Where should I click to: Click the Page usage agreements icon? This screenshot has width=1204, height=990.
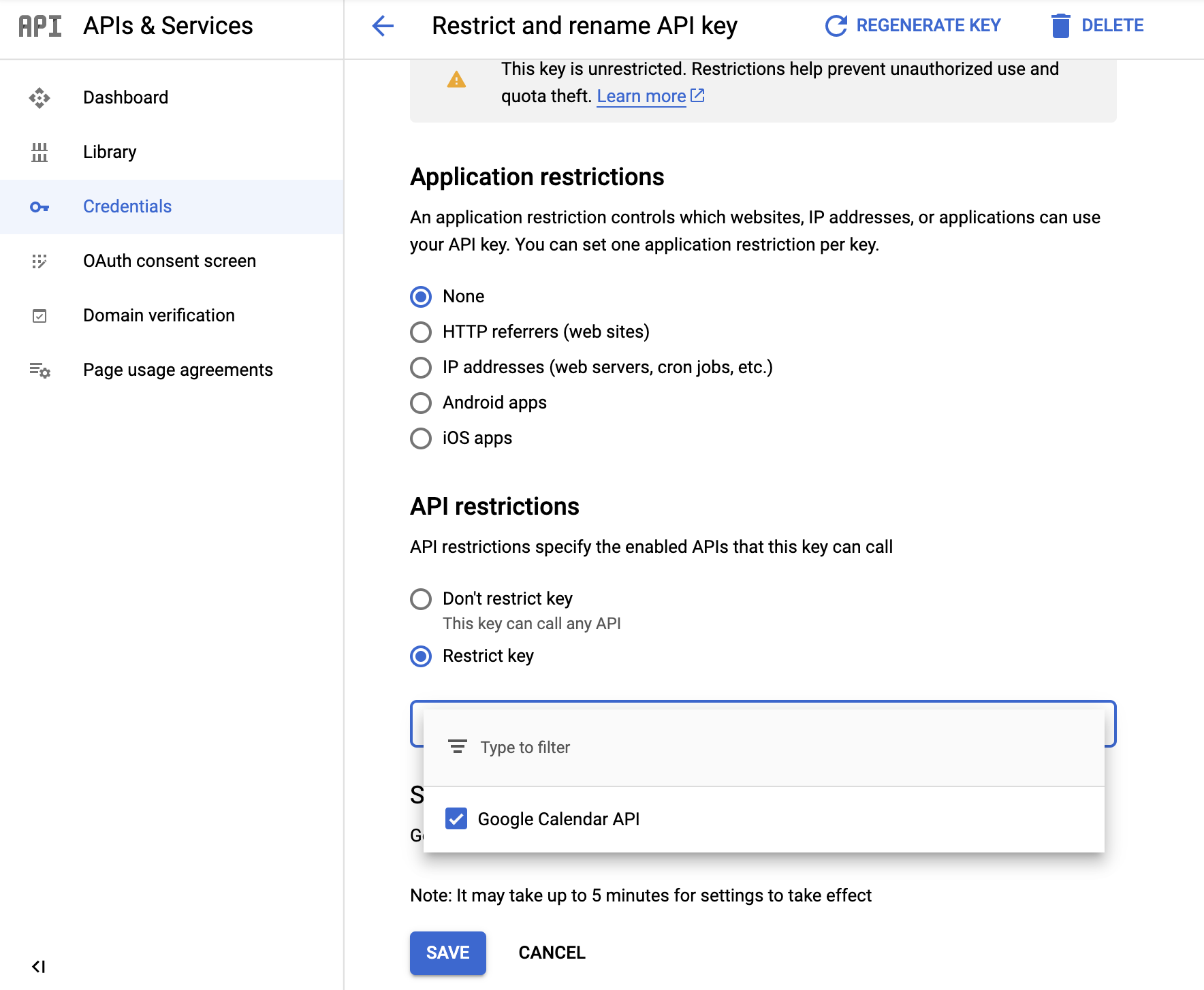[x=39, y=370]
